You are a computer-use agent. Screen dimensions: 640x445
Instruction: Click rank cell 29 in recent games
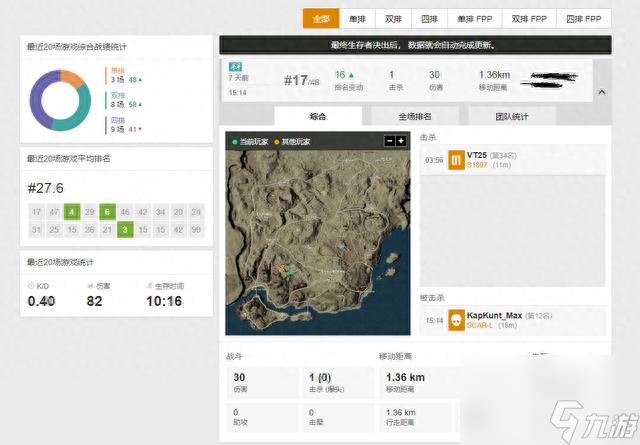(90, 212)
